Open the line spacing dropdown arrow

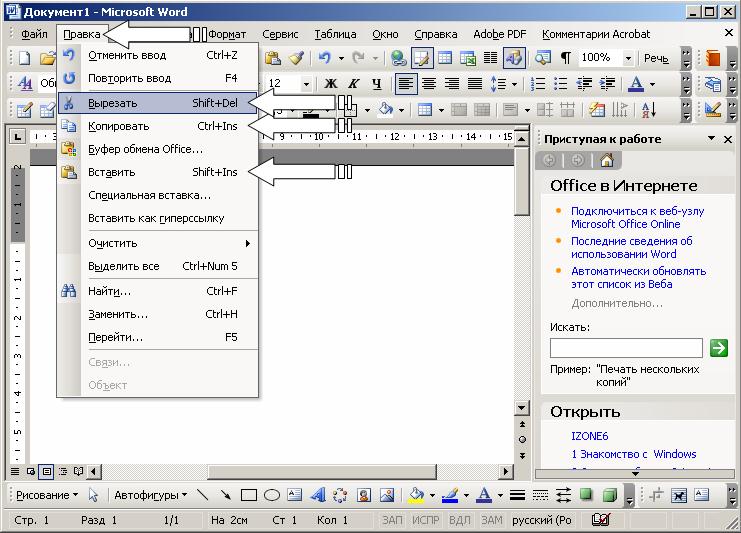[x=515, y=84]
